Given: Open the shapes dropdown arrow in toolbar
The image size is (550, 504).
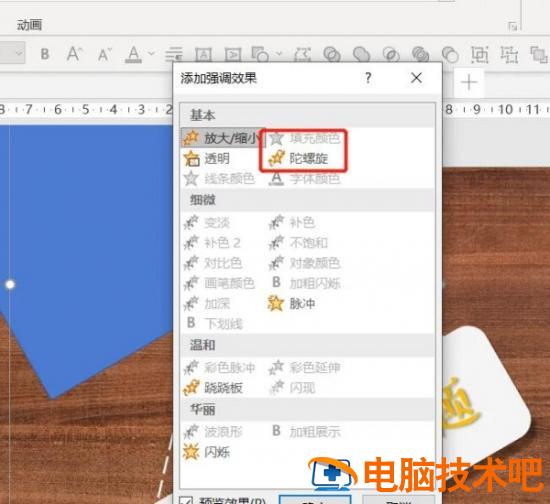Looking at the screenshot, I should 279,53.
